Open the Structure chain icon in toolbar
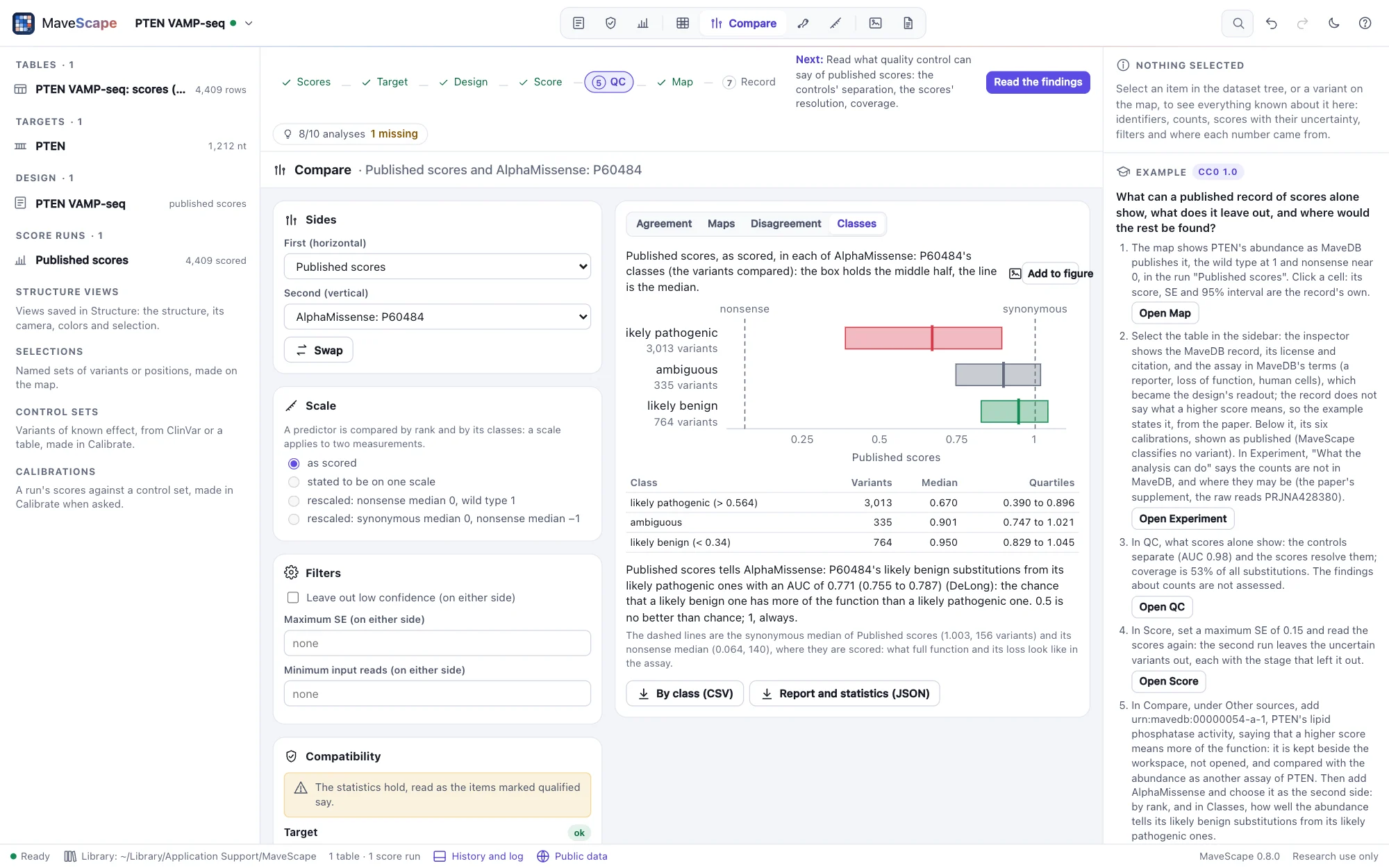The height and width of the screenshot is (868, 1389). (x=803, y=23)
